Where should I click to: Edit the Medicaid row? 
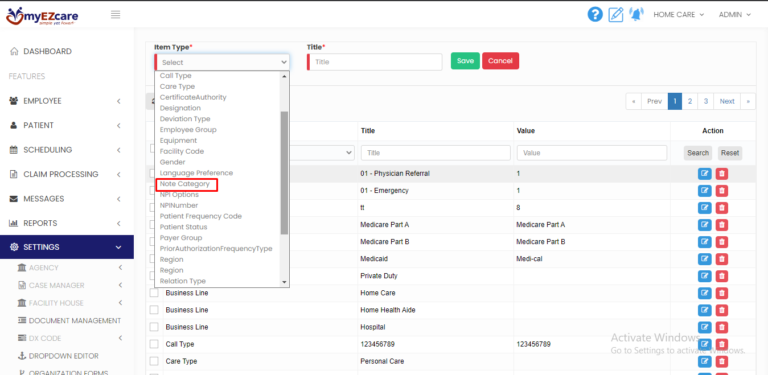(704, 259)
